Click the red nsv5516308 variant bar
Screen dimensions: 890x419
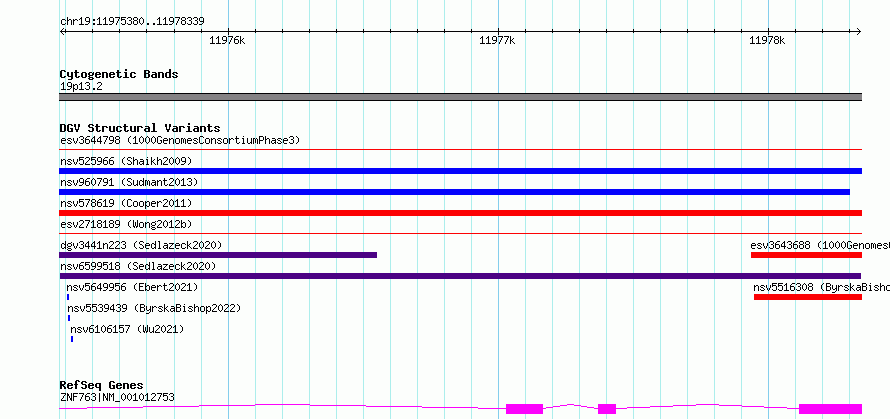point(808,297)
